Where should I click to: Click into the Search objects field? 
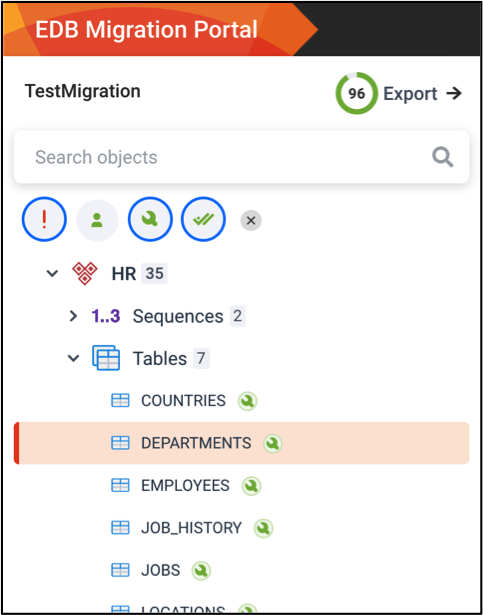click(241, 157)
